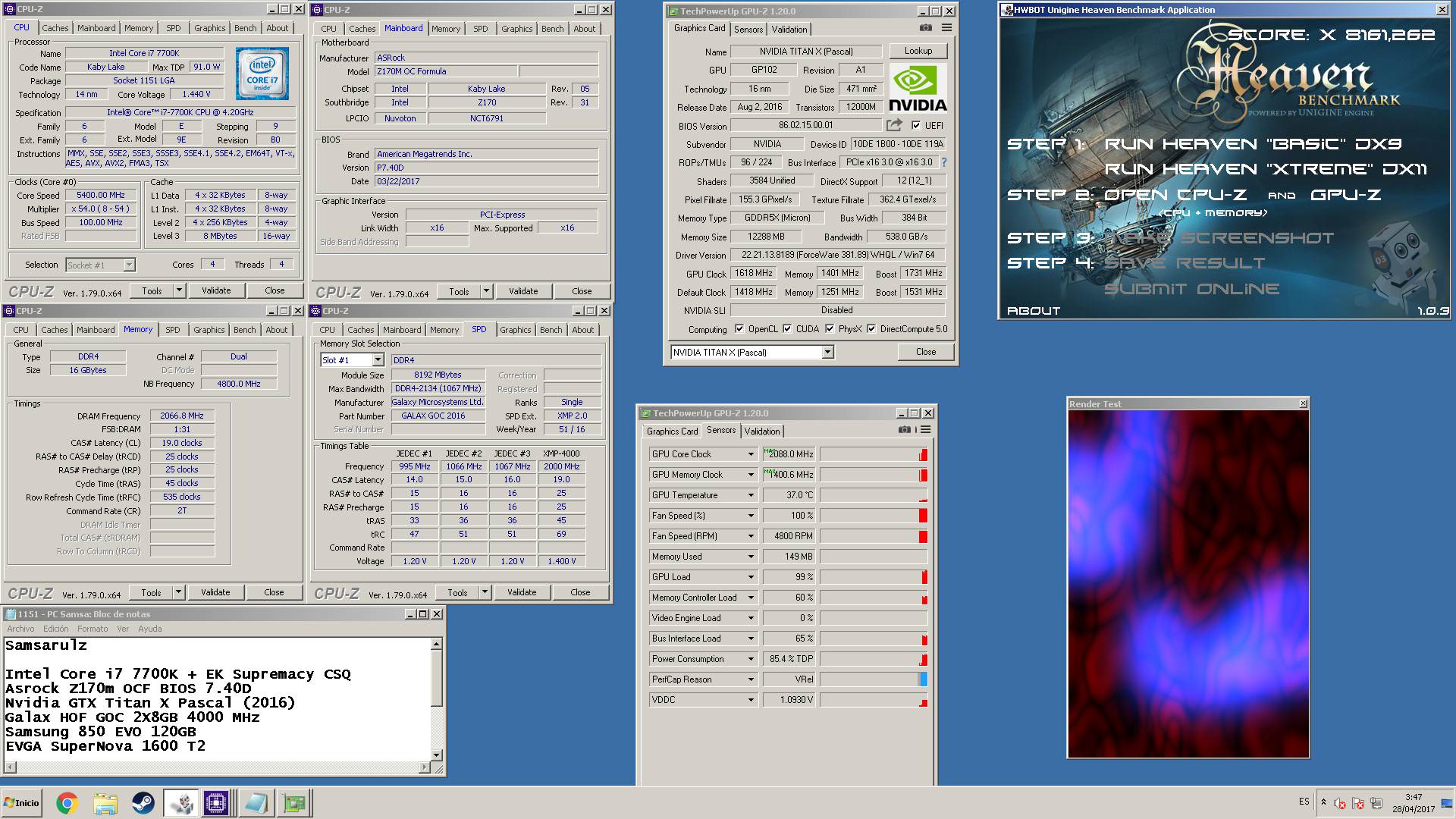This screenshot has height=819, width=1456.
Task: Switch to HWBOT Heaven taskbar entry
Action: pyautogui.click(x=181, y=803)
